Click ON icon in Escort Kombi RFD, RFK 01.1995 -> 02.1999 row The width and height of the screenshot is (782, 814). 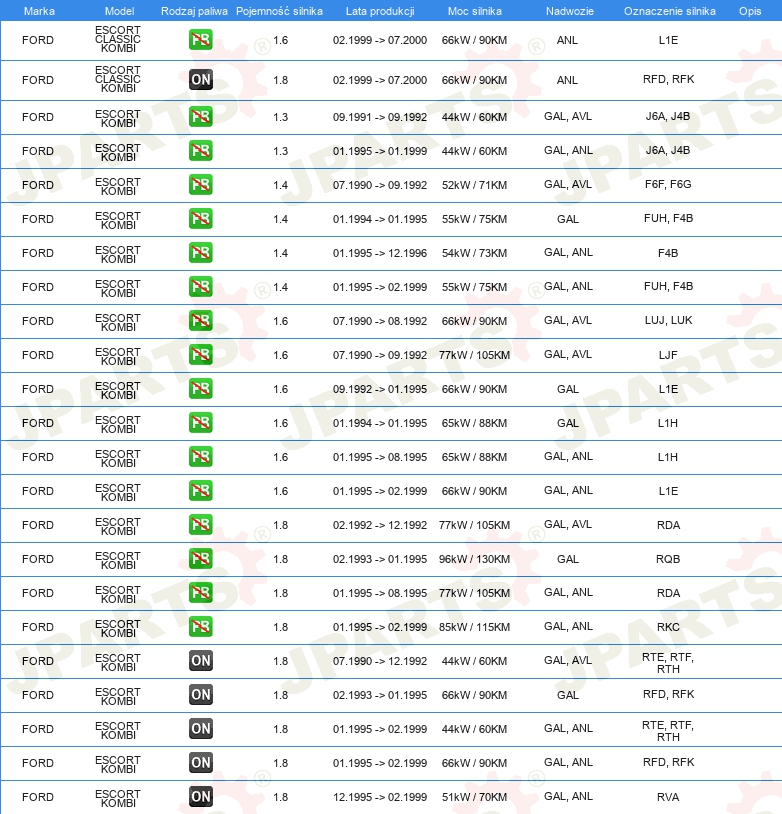tap(200, 763)
